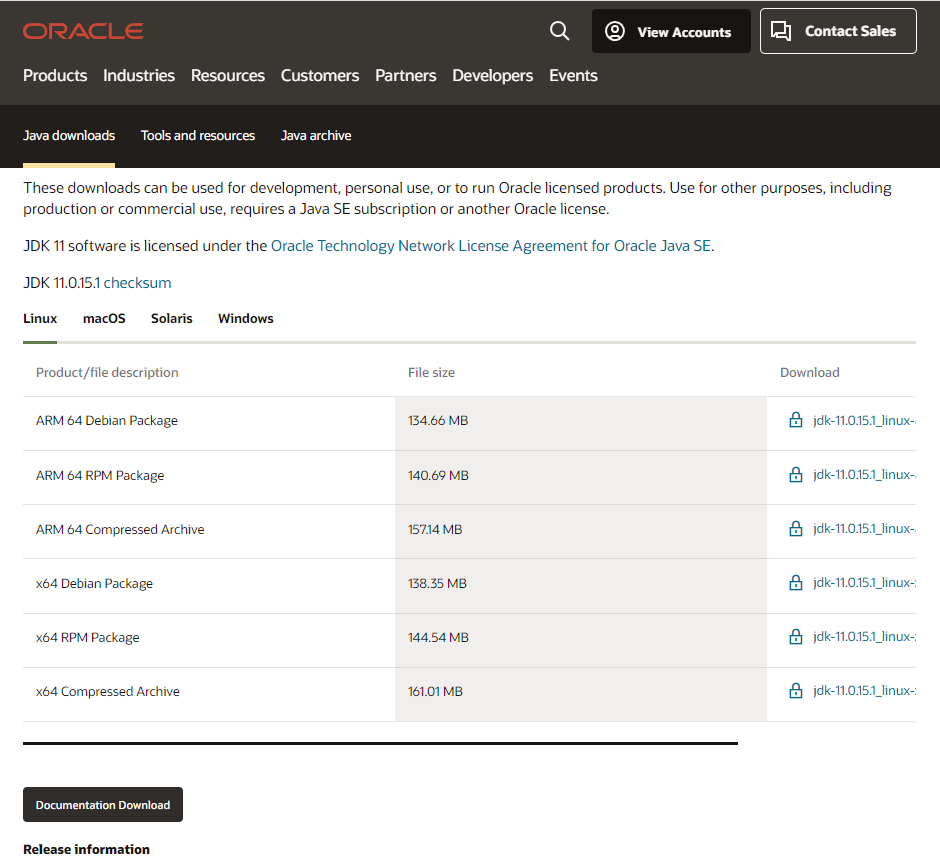Open the Developers menu
This screenshot has width=940, height=857.
(x=492, y=76)
